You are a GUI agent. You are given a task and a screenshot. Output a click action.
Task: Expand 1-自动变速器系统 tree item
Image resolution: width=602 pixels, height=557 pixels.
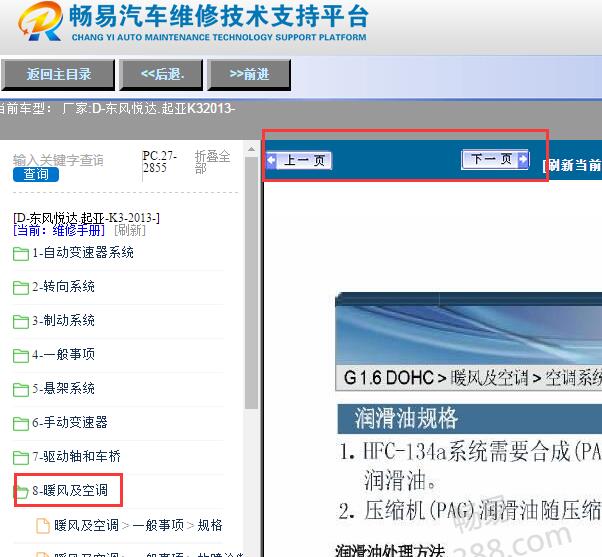(x=83, y=253)
